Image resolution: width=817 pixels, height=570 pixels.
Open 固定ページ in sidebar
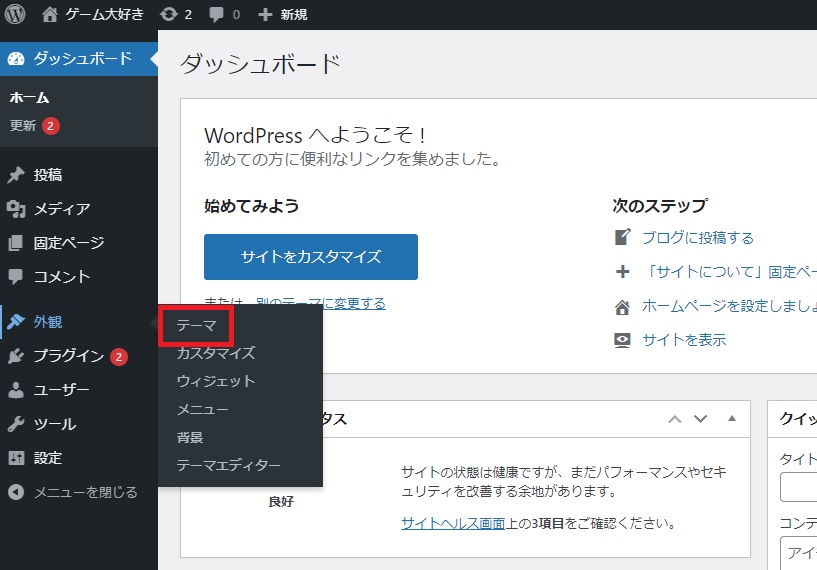[x=69, y=243]
